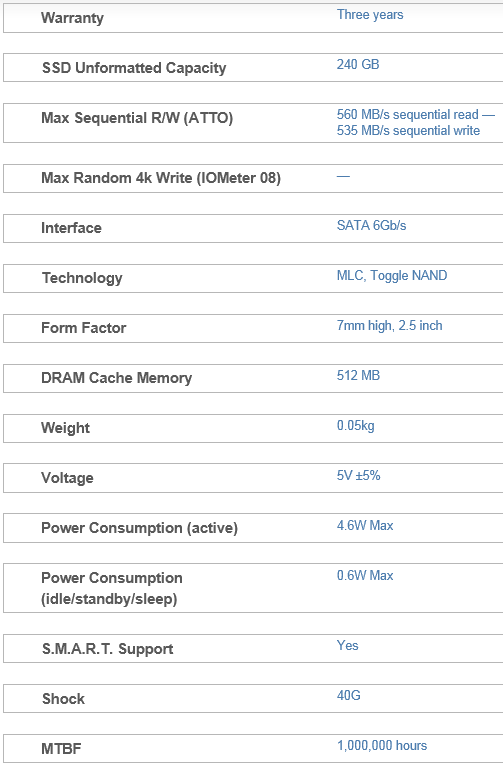Click the 0.05kg weight value

pos(355,426)
